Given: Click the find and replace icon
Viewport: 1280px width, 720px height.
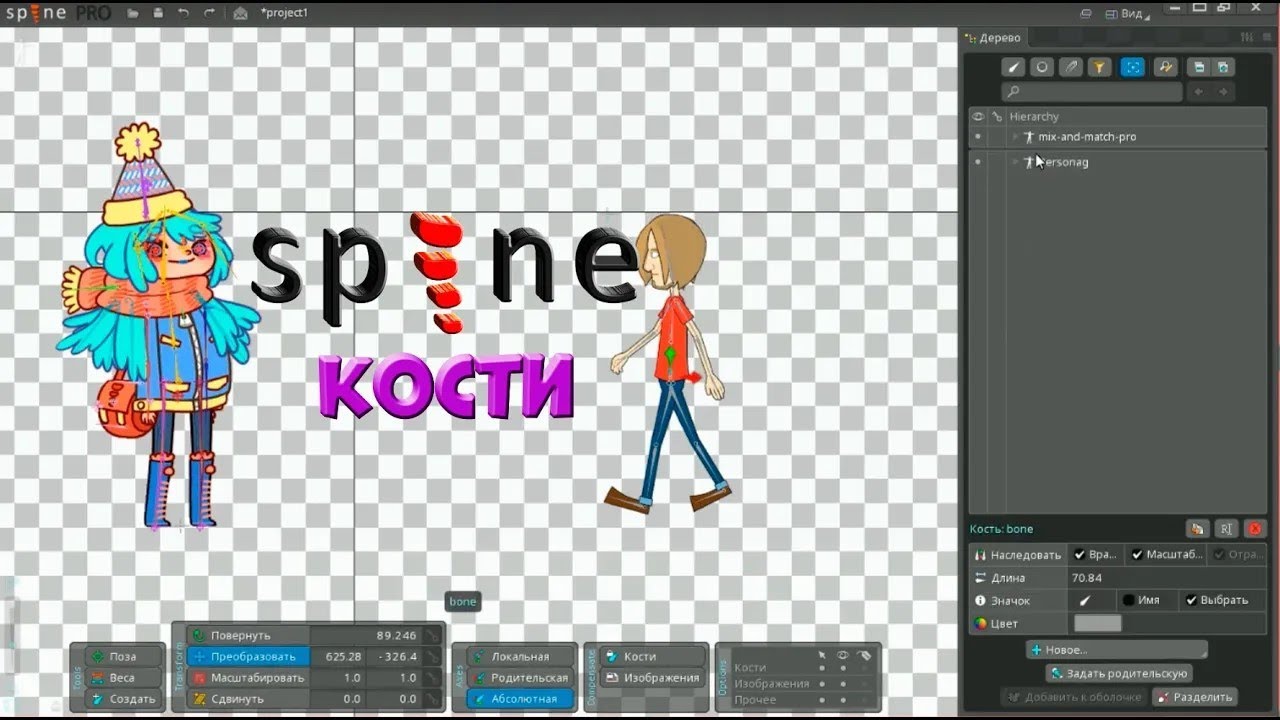Looking at the screenshot, I should (x=1164, y=67).
